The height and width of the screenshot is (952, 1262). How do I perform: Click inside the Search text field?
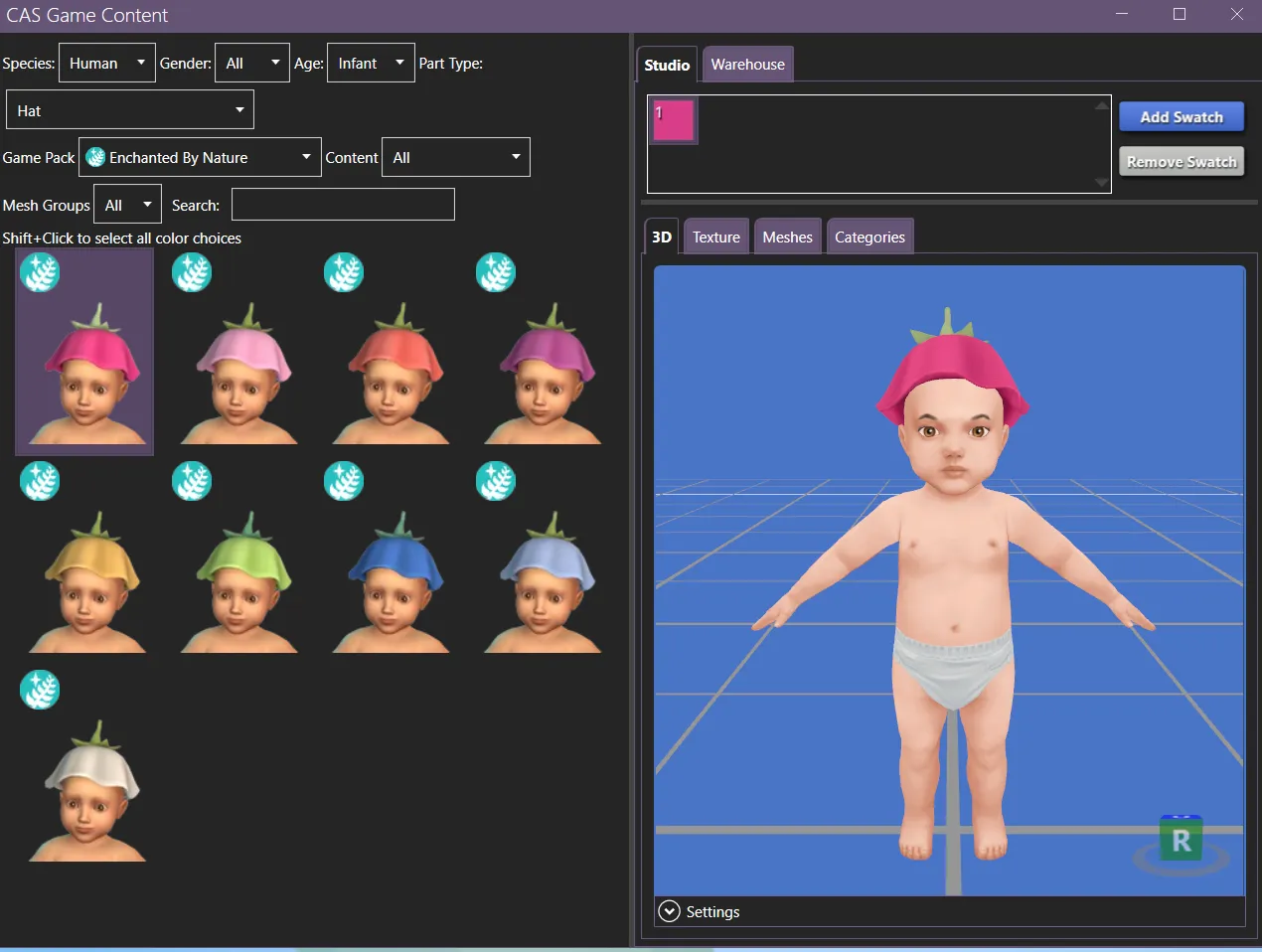[342, 204]
